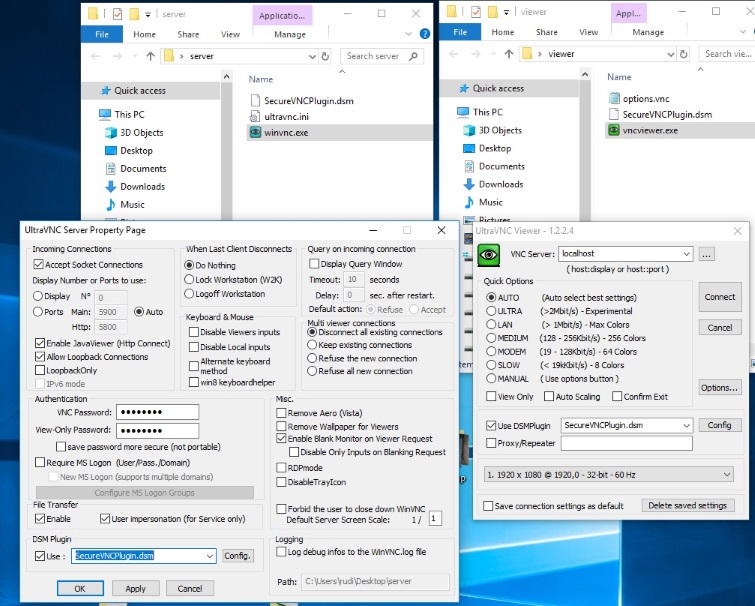The image size is (755, 606).
Task: Open File menu in server window
Action: (x=102, y=34)
